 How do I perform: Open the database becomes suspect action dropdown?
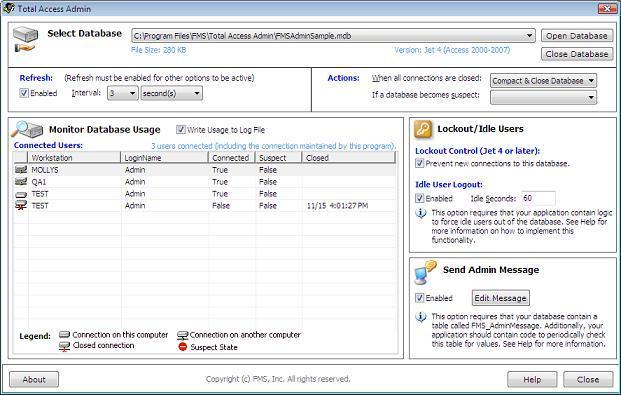coord(591,97)
